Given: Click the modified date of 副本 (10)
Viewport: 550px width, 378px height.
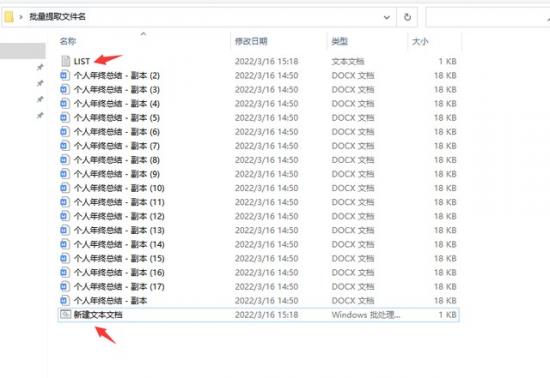Looking at the screenshot, I should pos(267,188).
